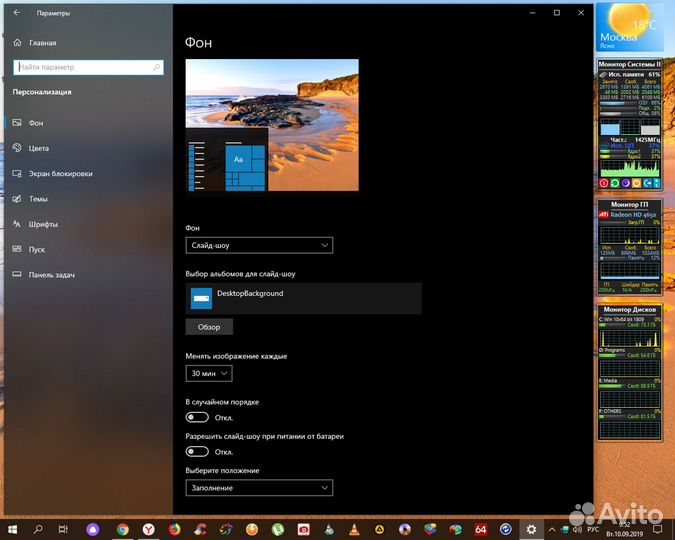Image resolution: width=675 pixels, height=540 pixels.
Task: Click the orange power button in system monitor gadget
Action: click(636, 183)
